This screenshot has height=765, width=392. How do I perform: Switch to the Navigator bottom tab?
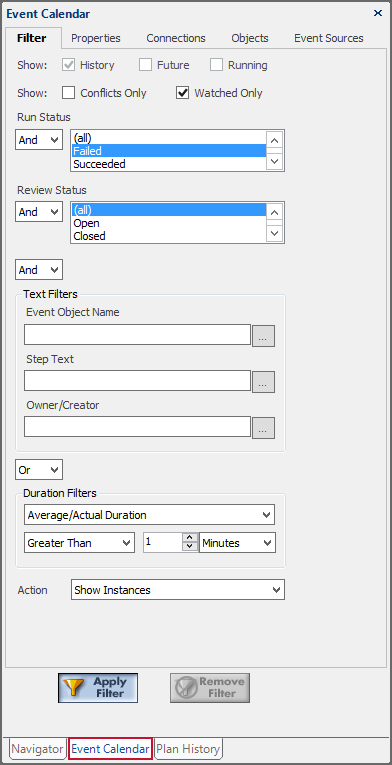(x=38, y=749)
